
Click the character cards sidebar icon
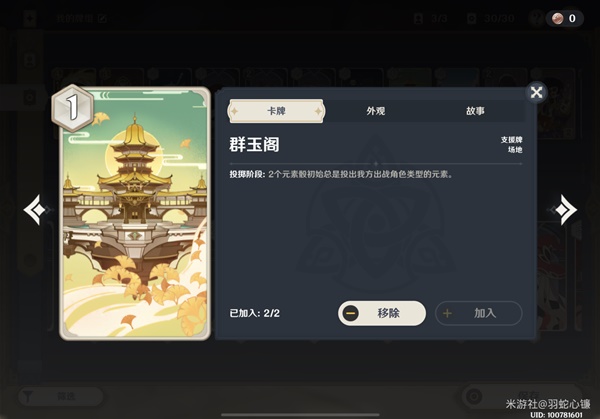(x=30, y=60)
